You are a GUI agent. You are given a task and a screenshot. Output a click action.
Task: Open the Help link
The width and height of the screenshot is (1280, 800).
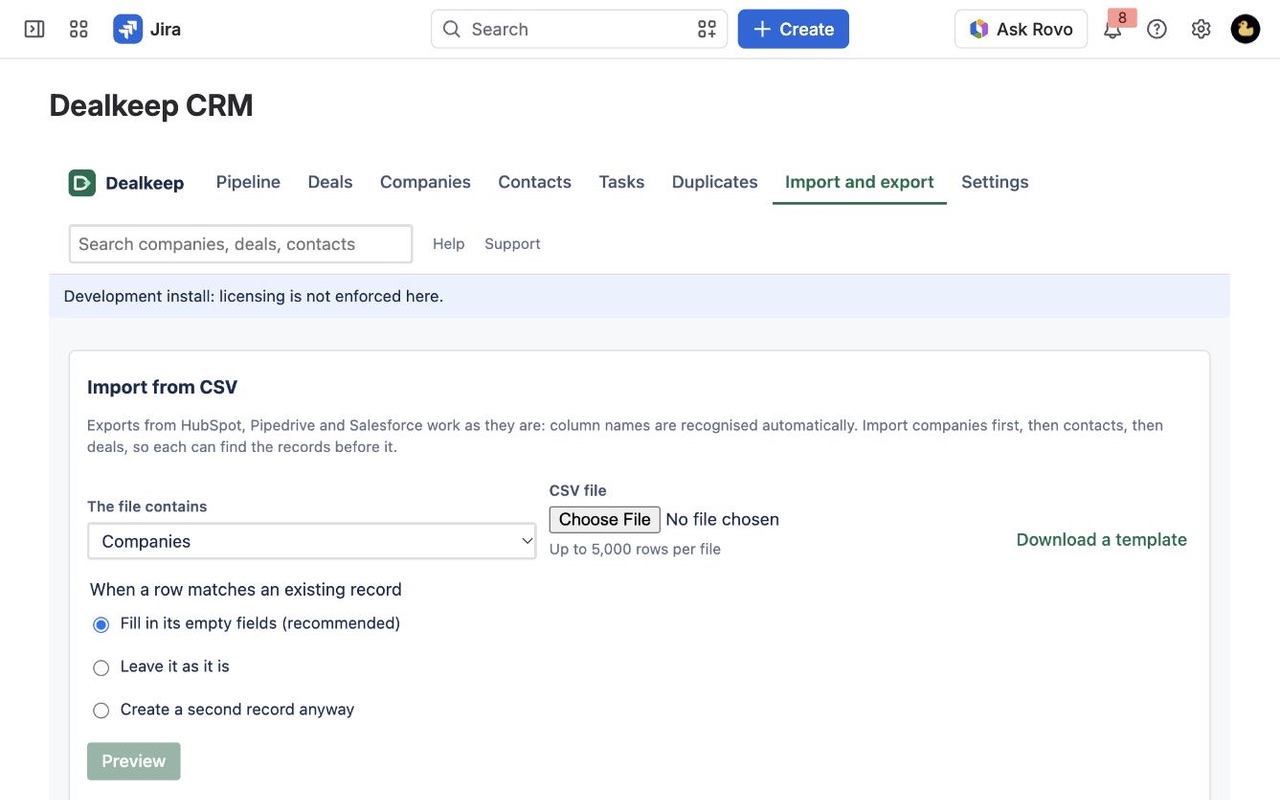point(449,244)
